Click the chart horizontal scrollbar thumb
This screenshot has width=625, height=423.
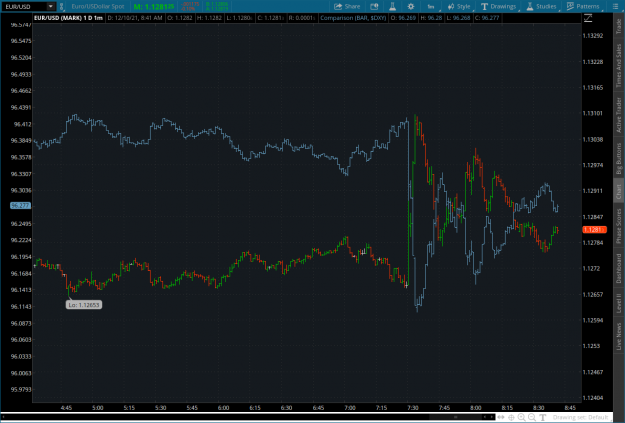click(456, 417)
